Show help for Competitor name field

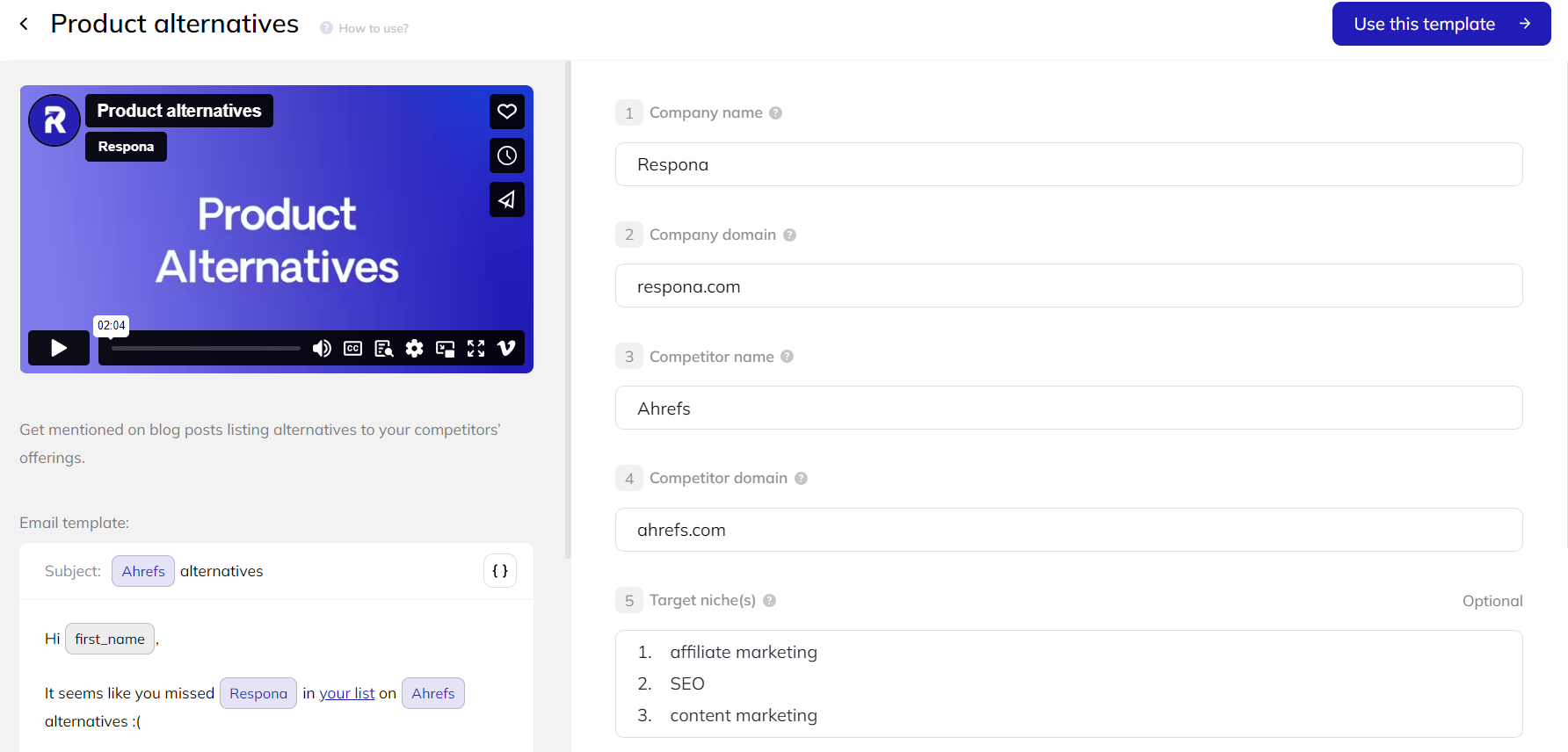click(x=787, y=357)
